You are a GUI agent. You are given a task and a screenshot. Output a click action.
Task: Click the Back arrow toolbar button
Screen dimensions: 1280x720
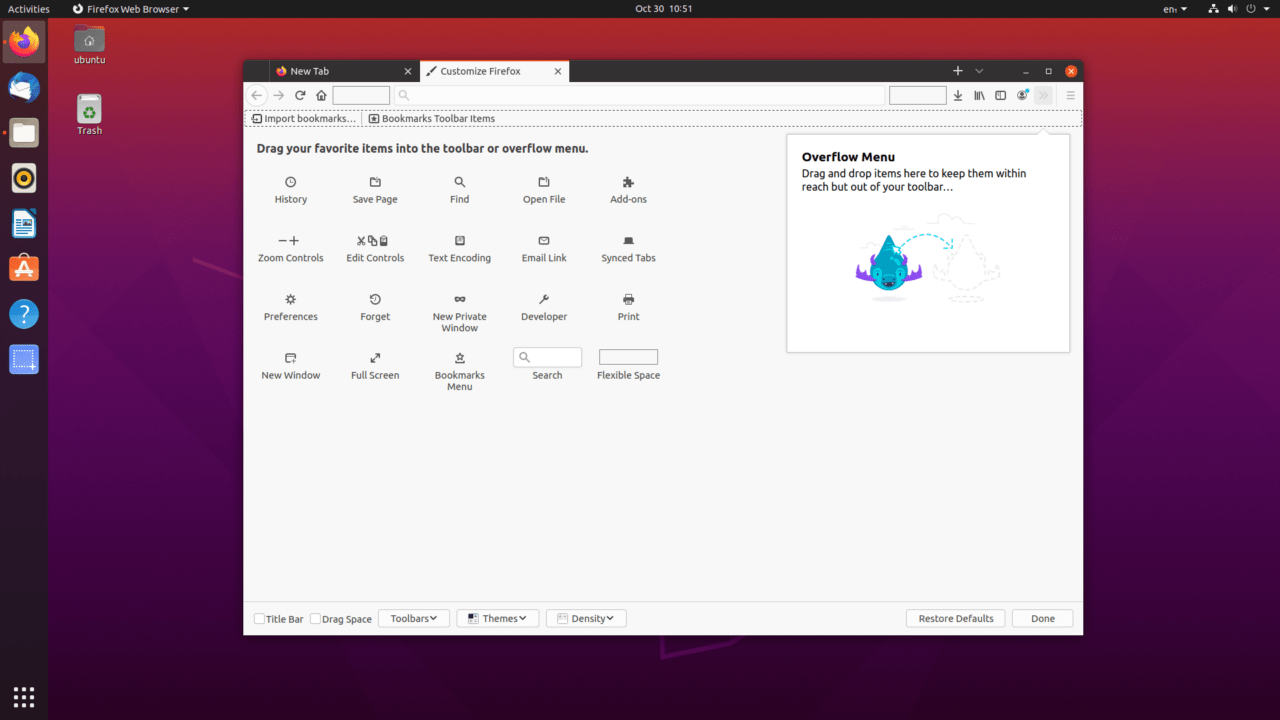pos(257,95)
